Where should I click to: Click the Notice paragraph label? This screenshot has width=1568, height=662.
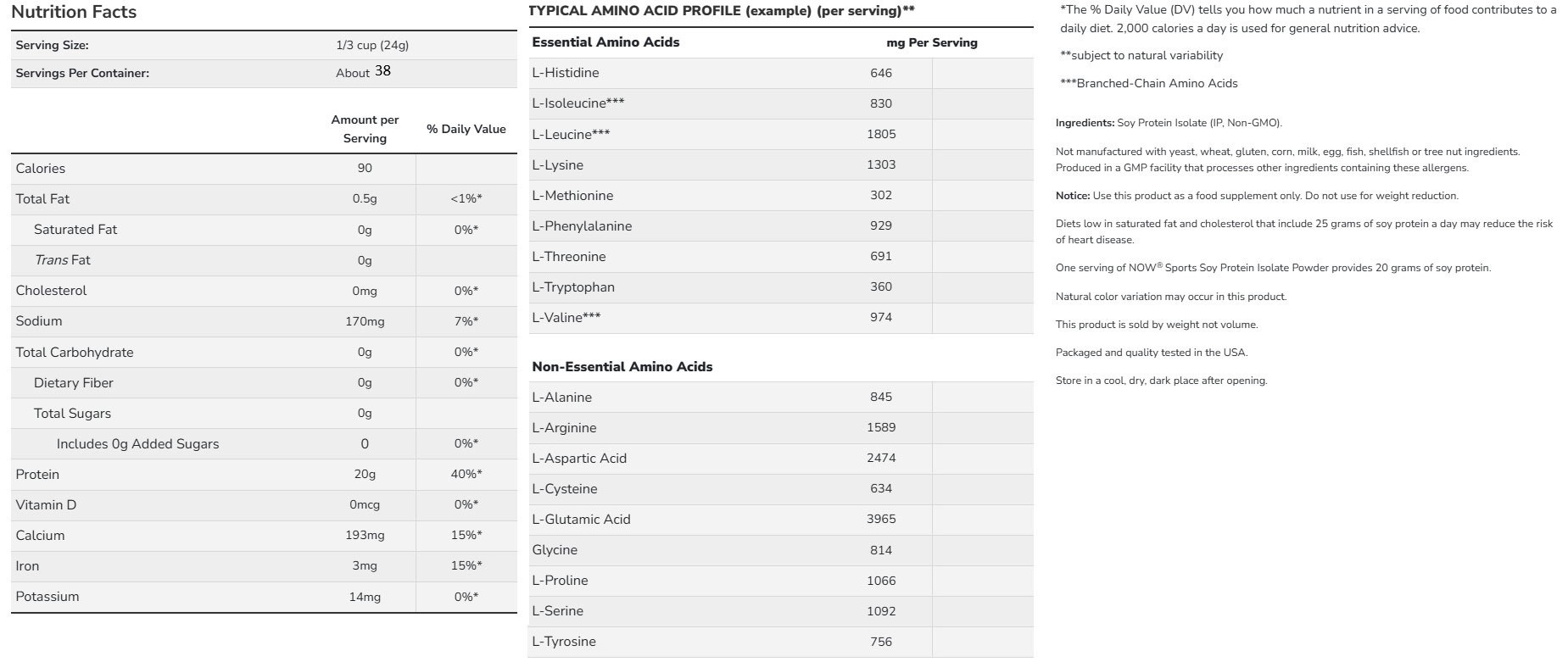point(1073,196)
